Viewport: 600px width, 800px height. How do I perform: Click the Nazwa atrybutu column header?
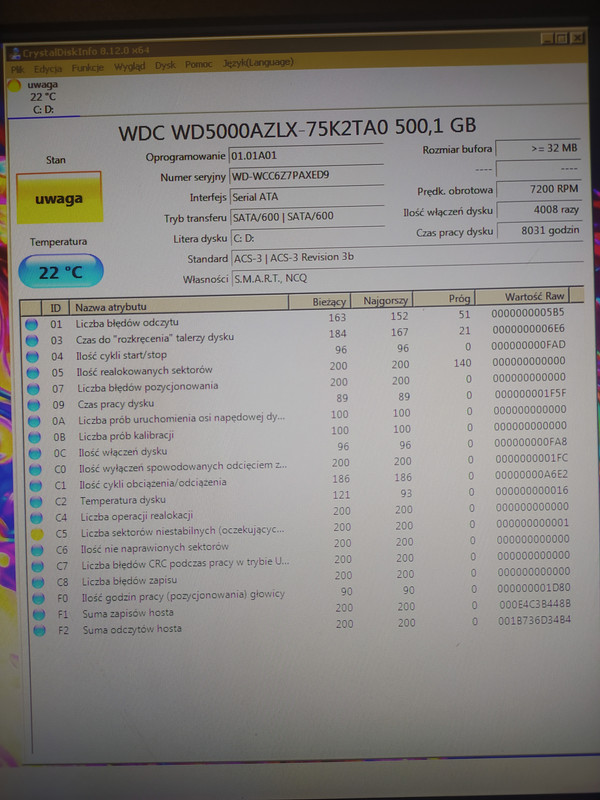(179, 305)
